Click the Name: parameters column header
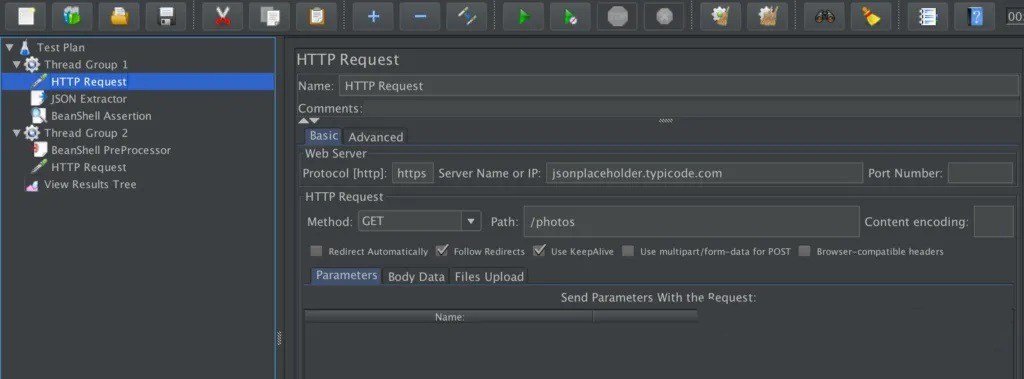Viewport: 1024px width, 379px height. pyautogui.click(x=449, y=317)
